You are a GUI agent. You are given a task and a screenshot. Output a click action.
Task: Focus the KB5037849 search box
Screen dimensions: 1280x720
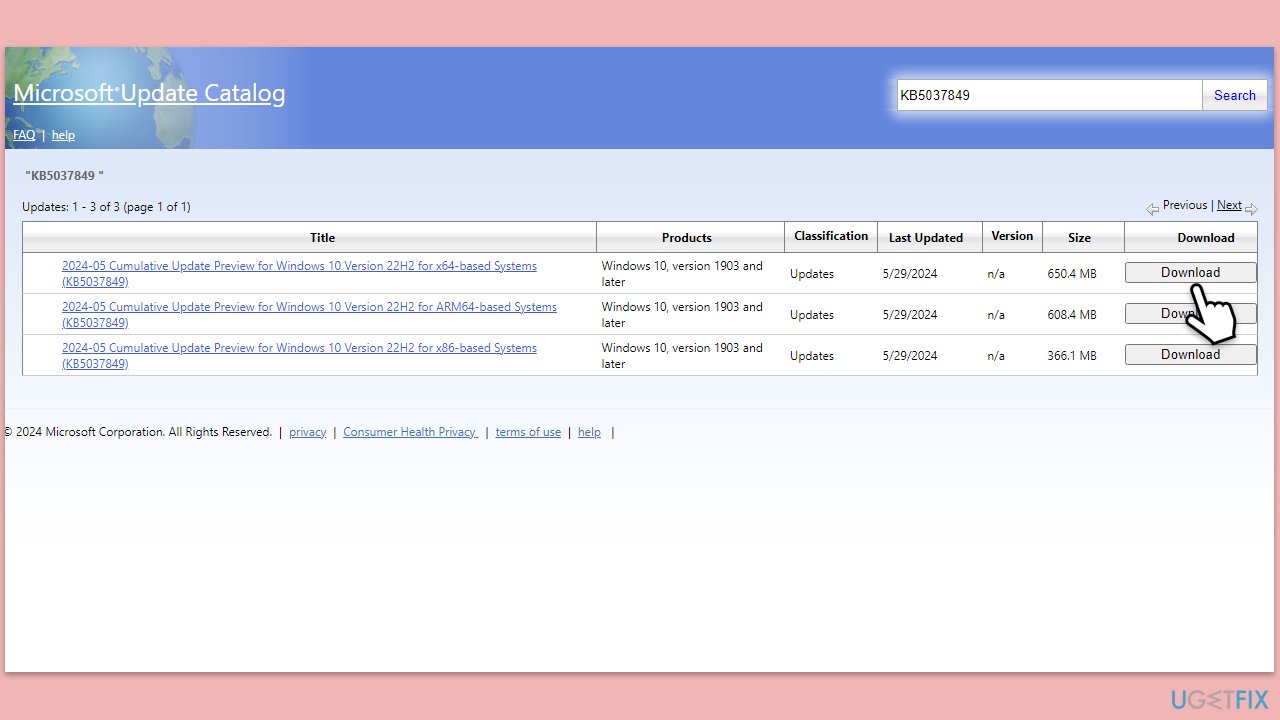pyautogui.click(x=1049, y=95)
